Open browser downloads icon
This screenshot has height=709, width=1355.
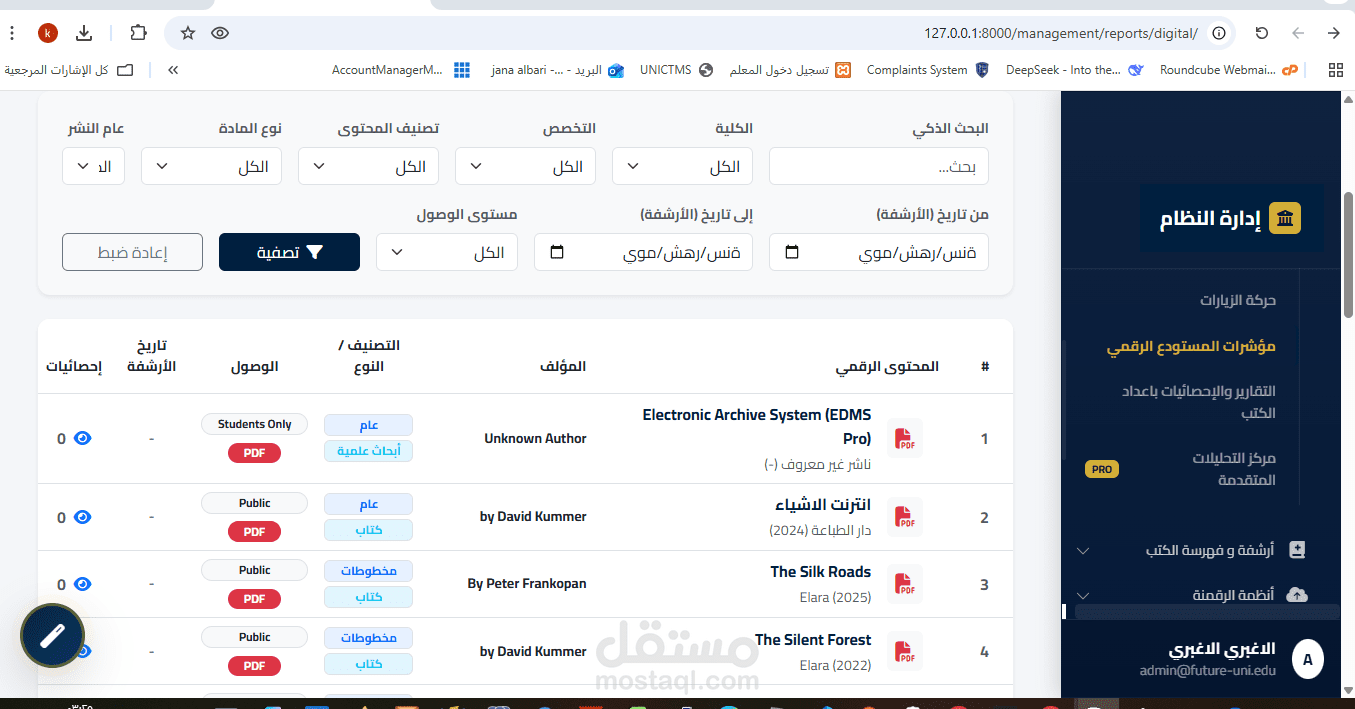[84, 33]
